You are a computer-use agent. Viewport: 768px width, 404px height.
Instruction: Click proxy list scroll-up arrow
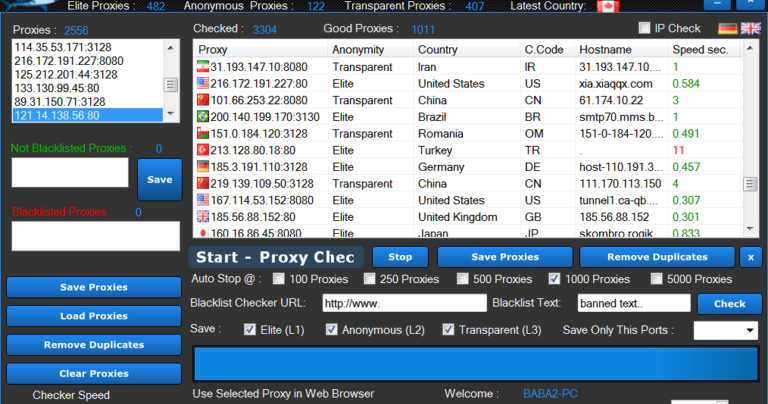coord(170,48)
